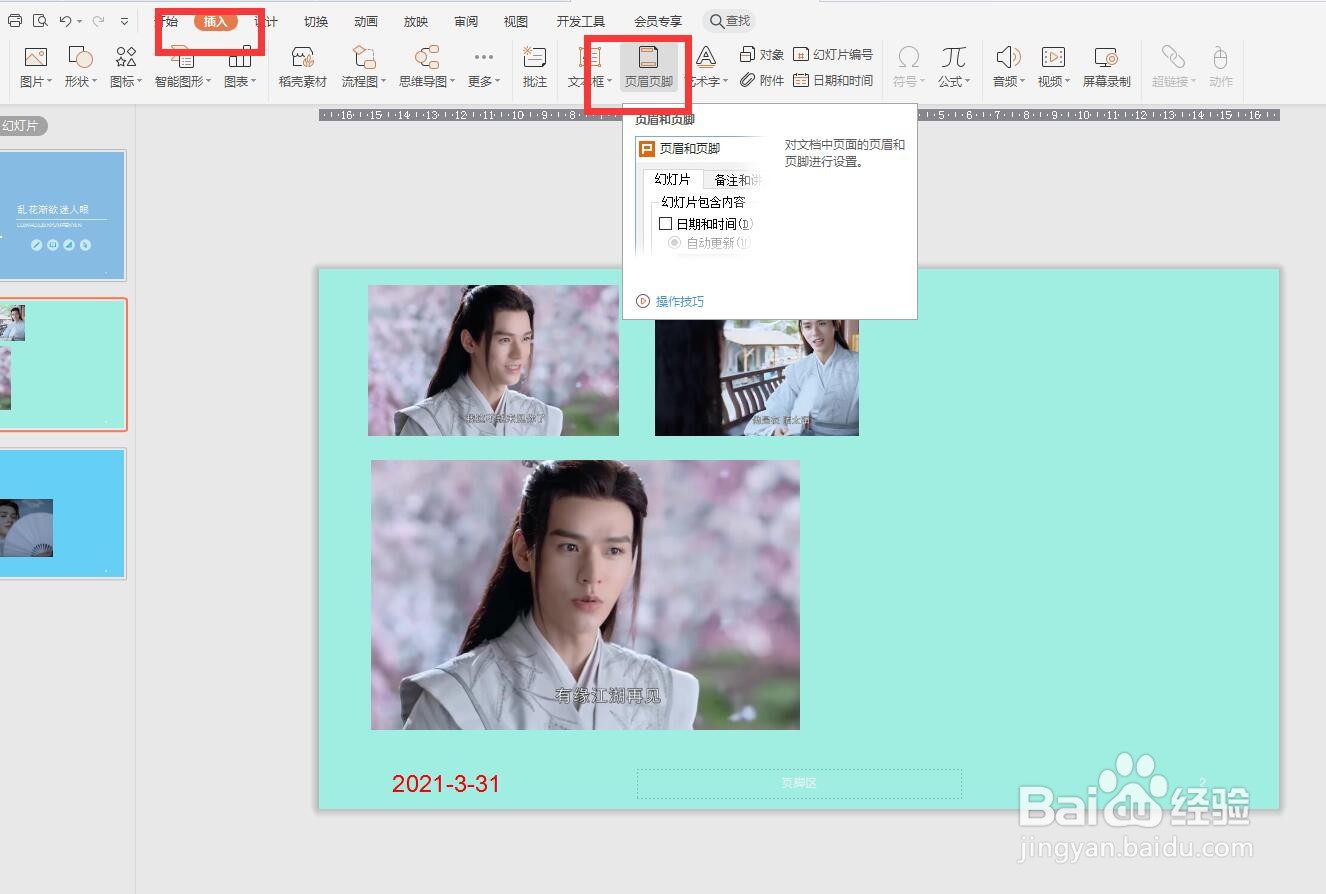
Task: Expand the 流程图 dropdown arrow
Action: [383, 82]
